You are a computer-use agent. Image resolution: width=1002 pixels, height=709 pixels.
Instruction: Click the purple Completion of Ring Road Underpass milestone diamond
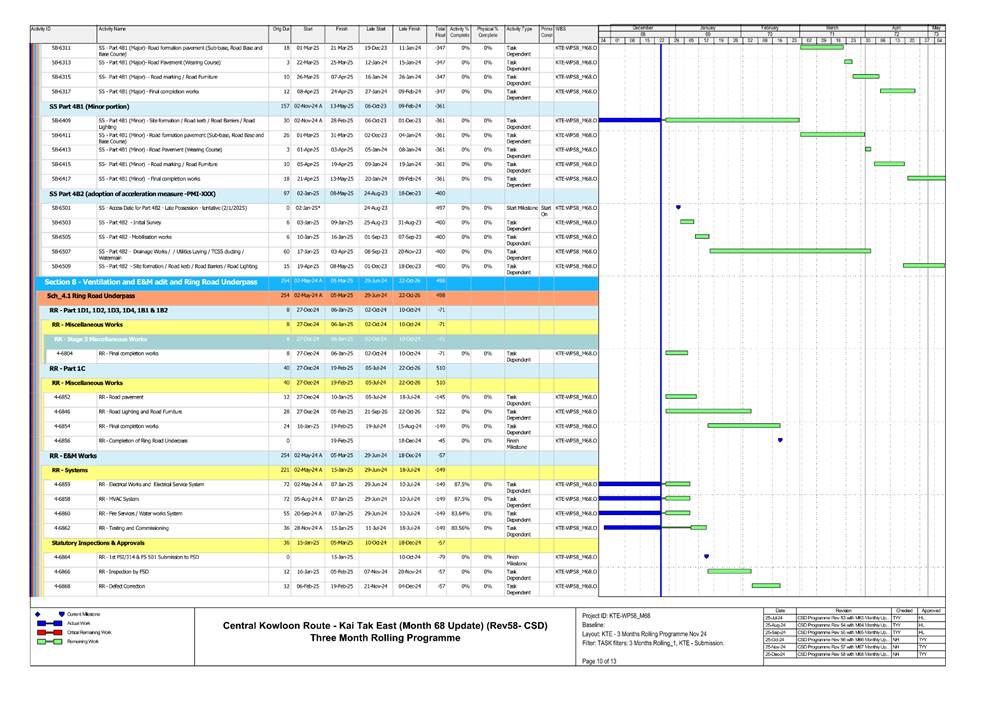point(779,439)
